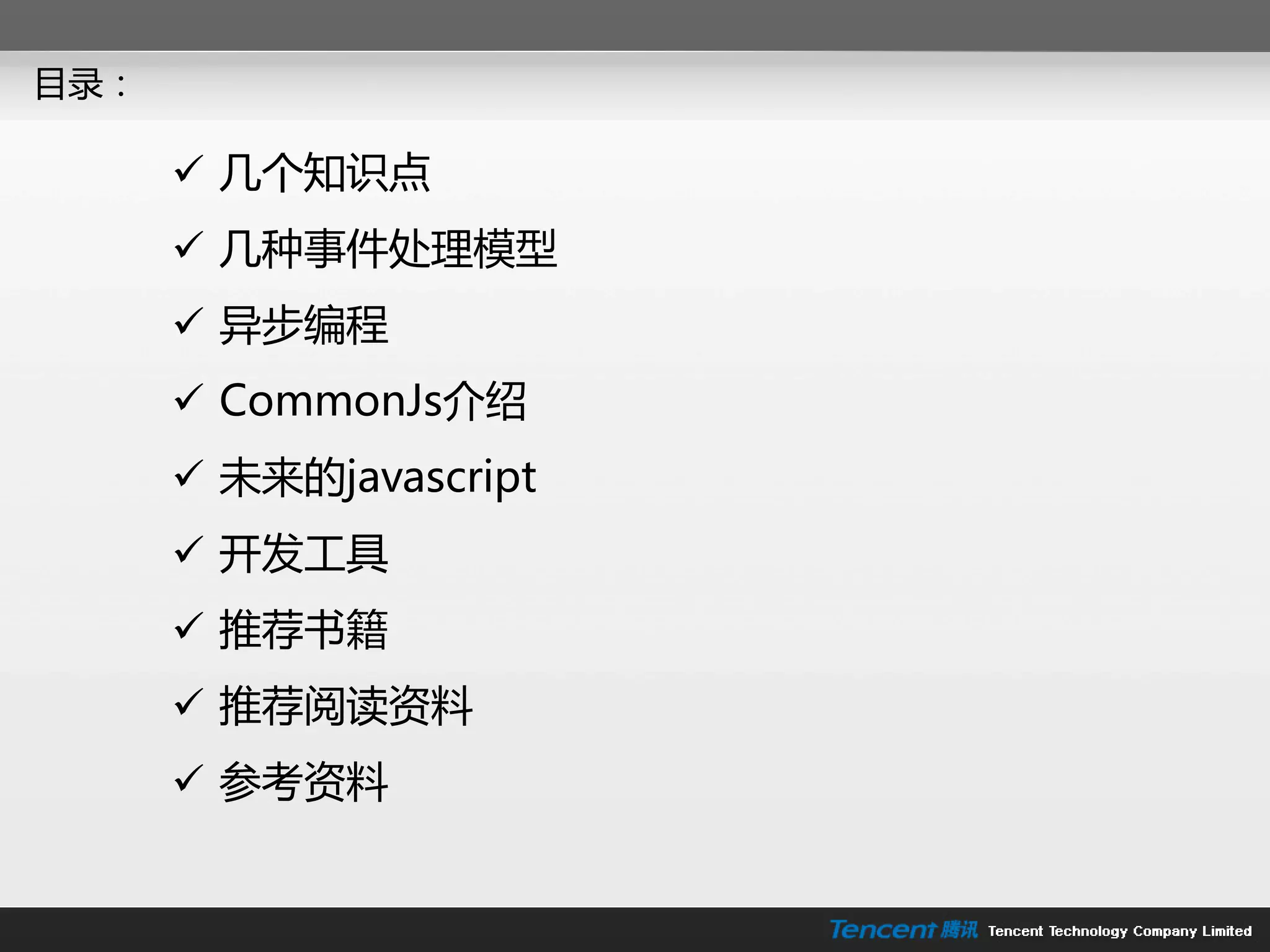Select the CommonJs介绍 list item

(372, 401)
